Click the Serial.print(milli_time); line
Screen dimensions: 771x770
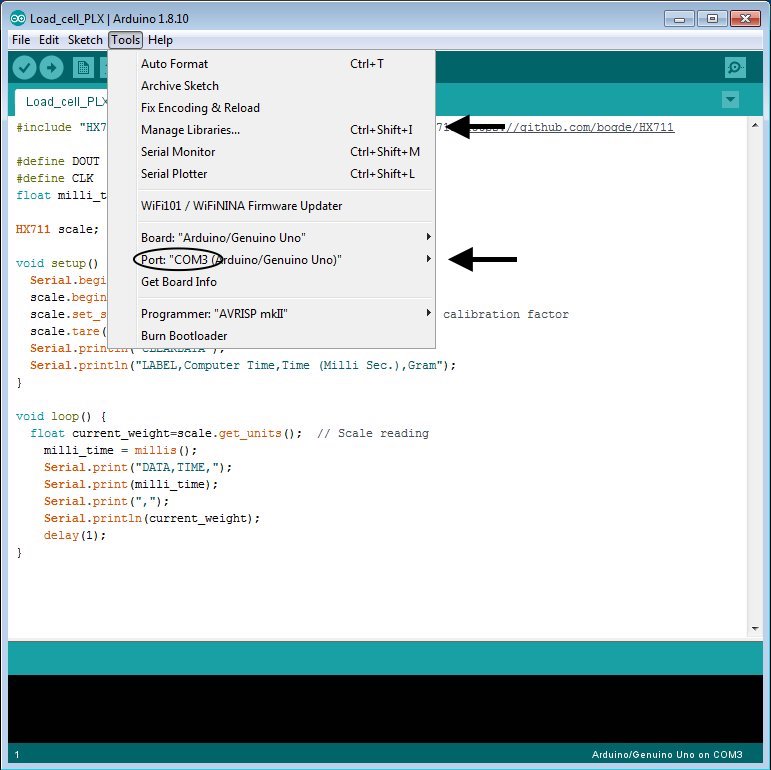(x=131, y=484)
